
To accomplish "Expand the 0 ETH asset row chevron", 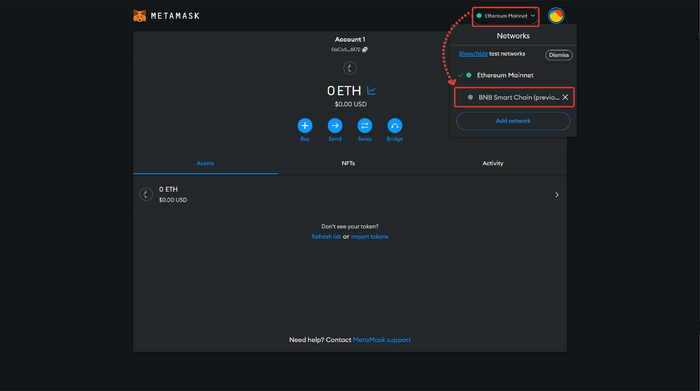I will (x=557, y=195).
